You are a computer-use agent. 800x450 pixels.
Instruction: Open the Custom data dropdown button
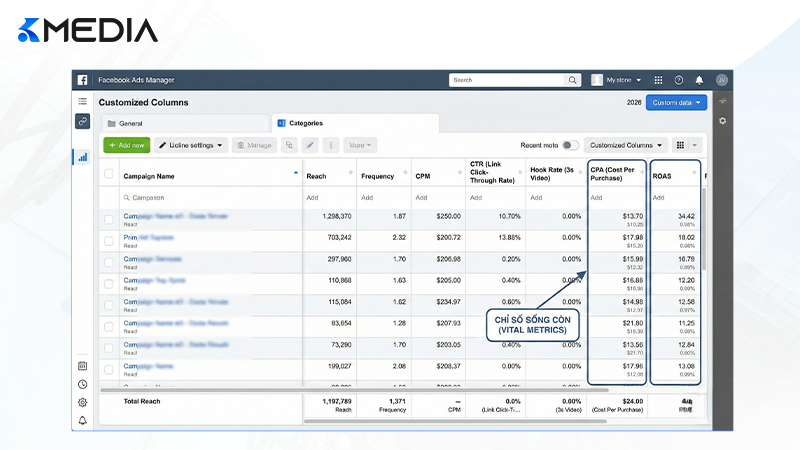[676, 103]
